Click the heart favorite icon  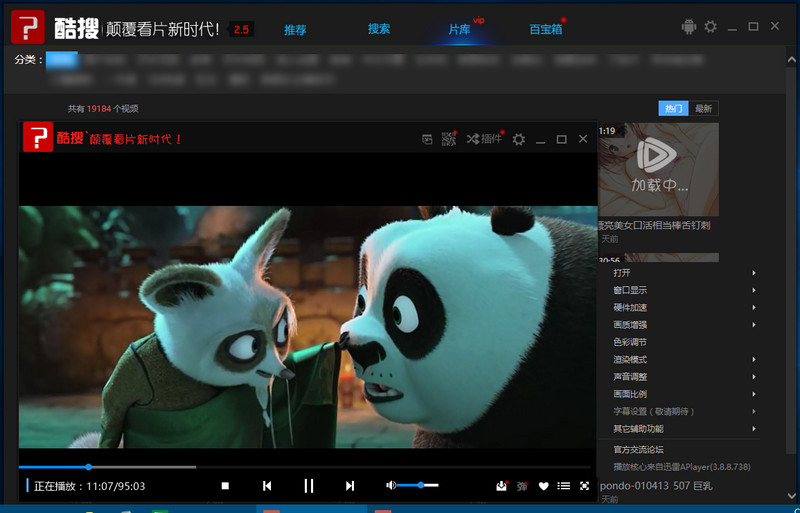(x=544, y=486)
